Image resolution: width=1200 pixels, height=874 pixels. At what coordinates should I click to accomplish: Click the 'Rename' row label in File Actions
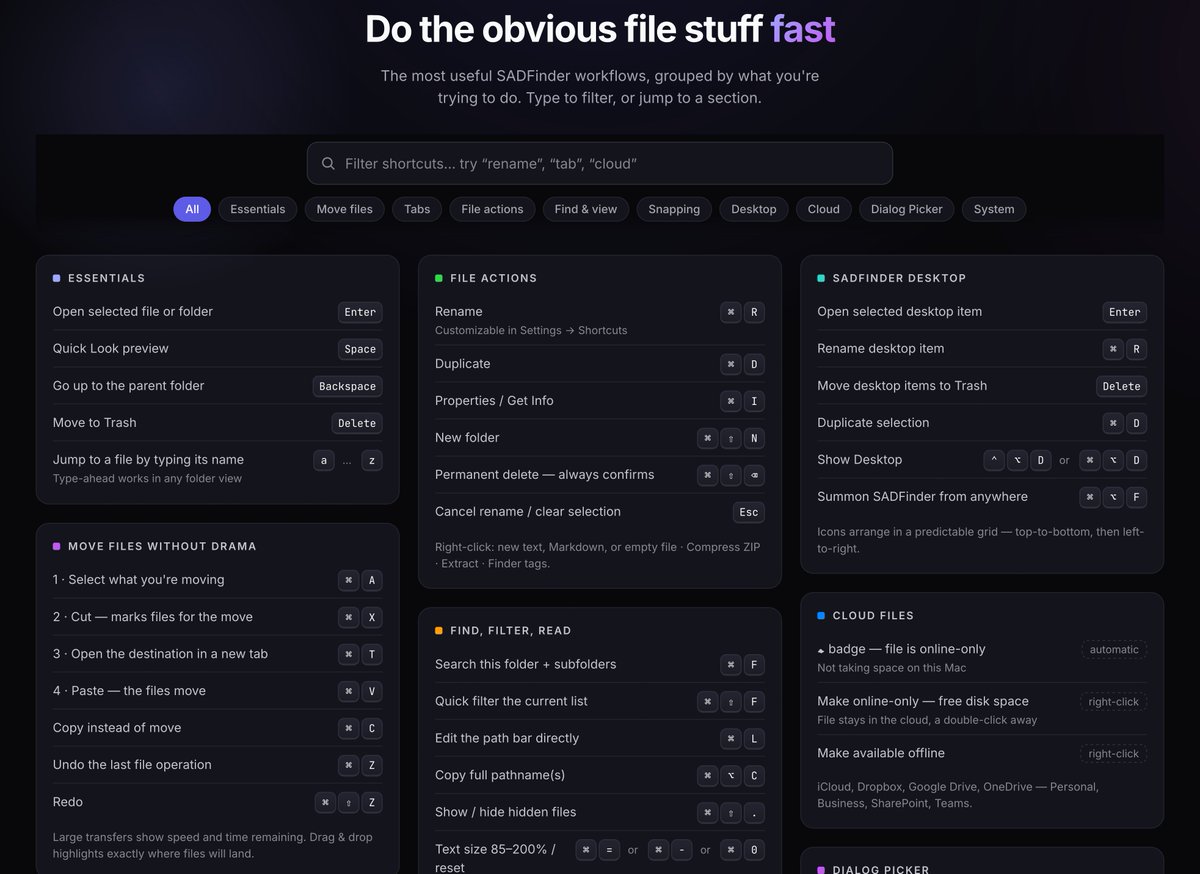(458, 311)
